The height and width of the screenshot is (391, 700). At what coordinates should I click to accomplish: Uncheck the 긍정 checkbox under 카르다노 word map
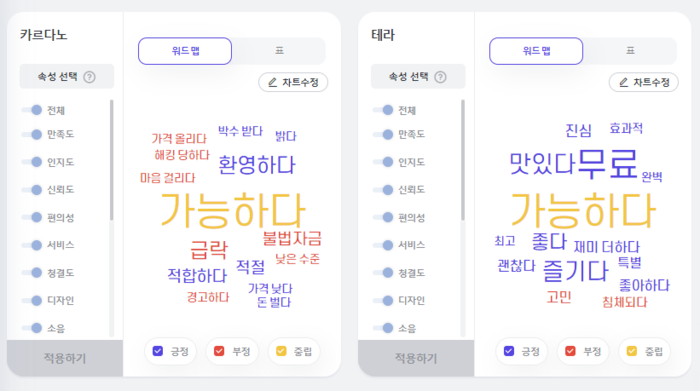pos(158,351)
